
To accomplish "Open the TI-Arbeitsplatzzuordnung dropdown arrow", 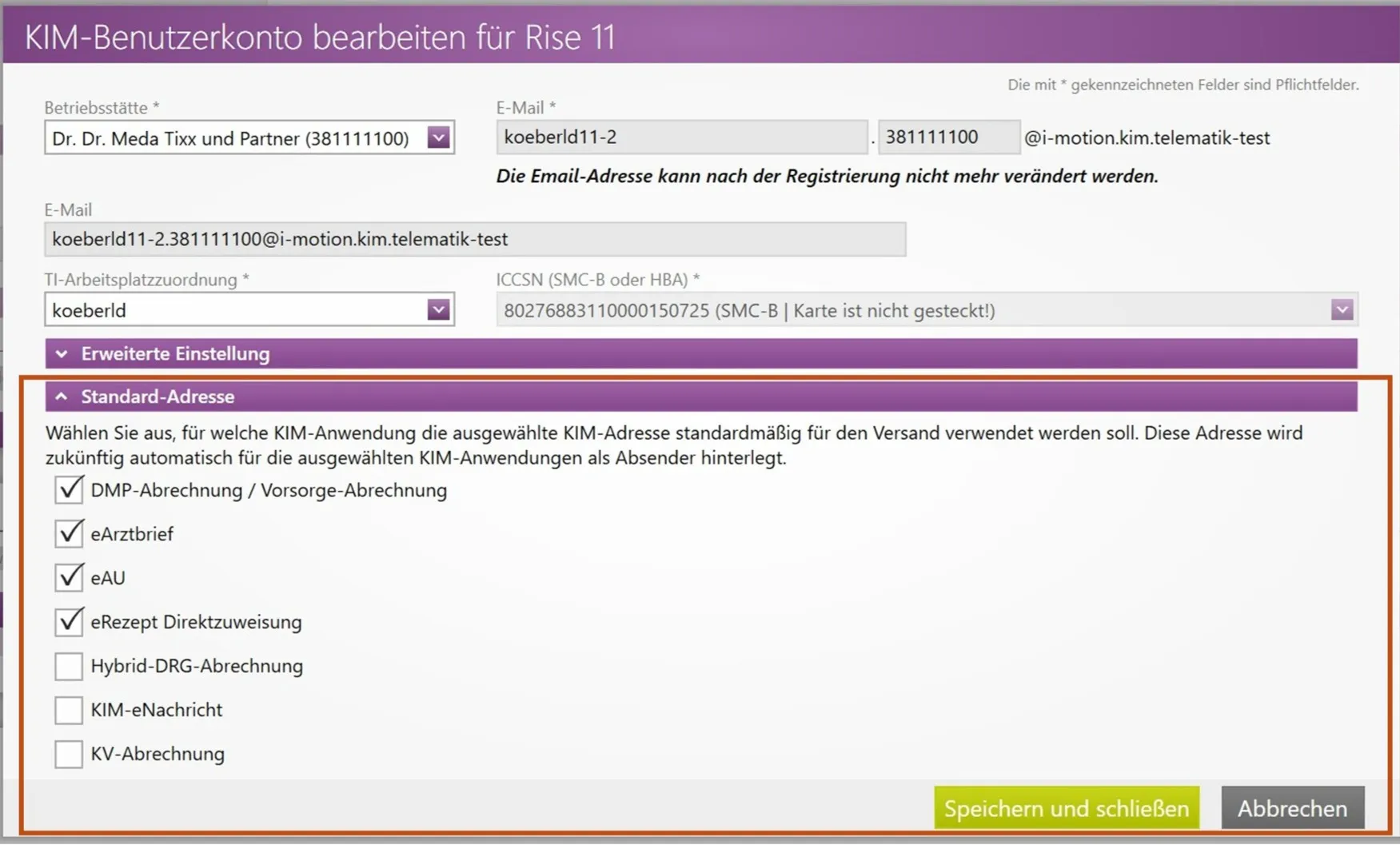I will pyautogui.click(x=438, y=310).
